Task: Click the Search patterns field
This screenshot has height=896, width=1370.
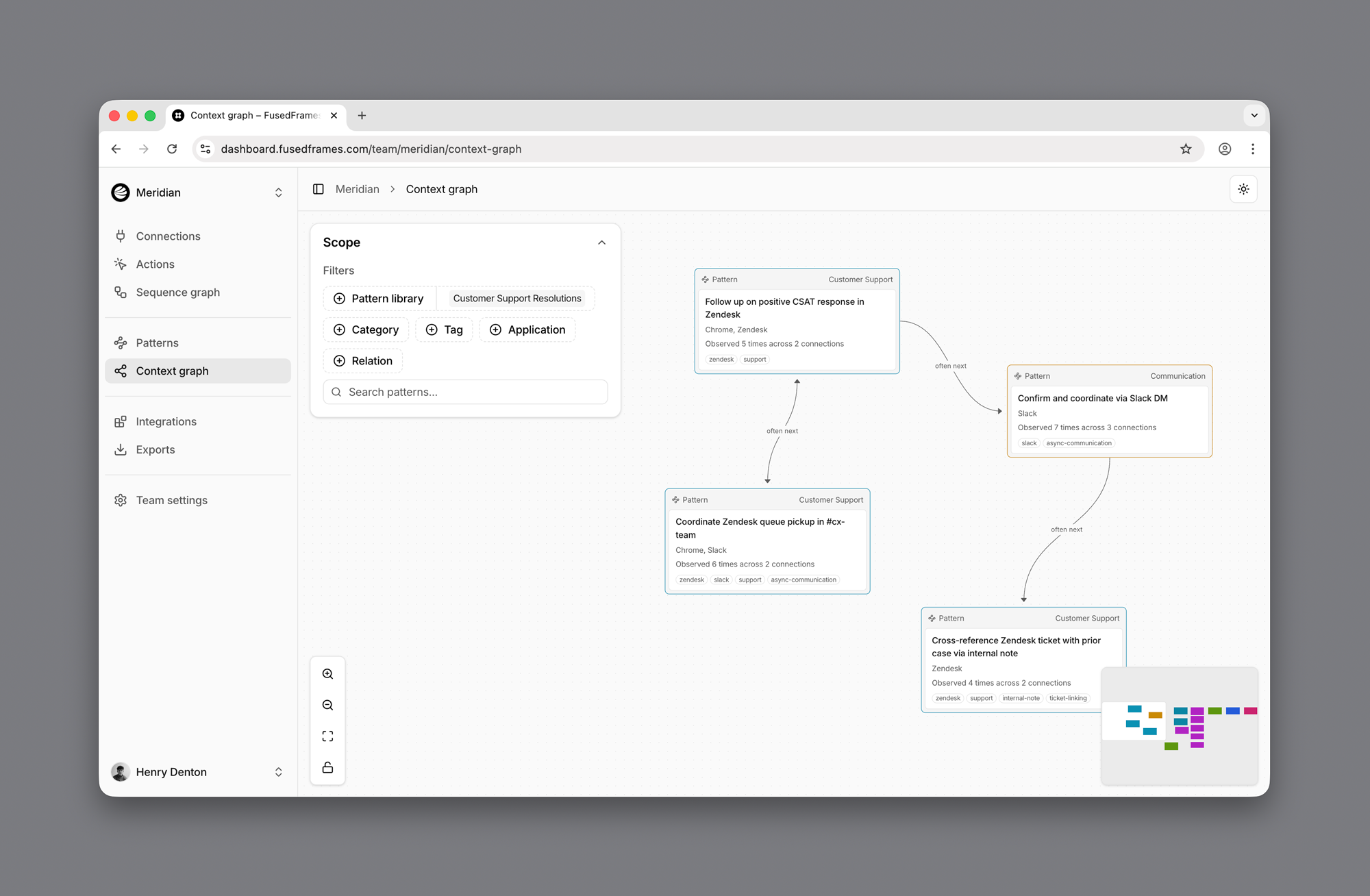Action: point(466,392)
